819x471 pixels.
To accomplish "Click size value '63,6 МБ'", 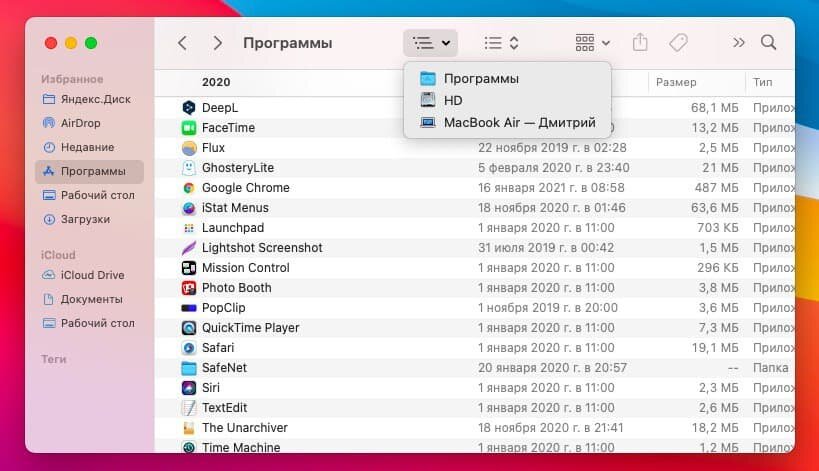I will click(715, 208).
